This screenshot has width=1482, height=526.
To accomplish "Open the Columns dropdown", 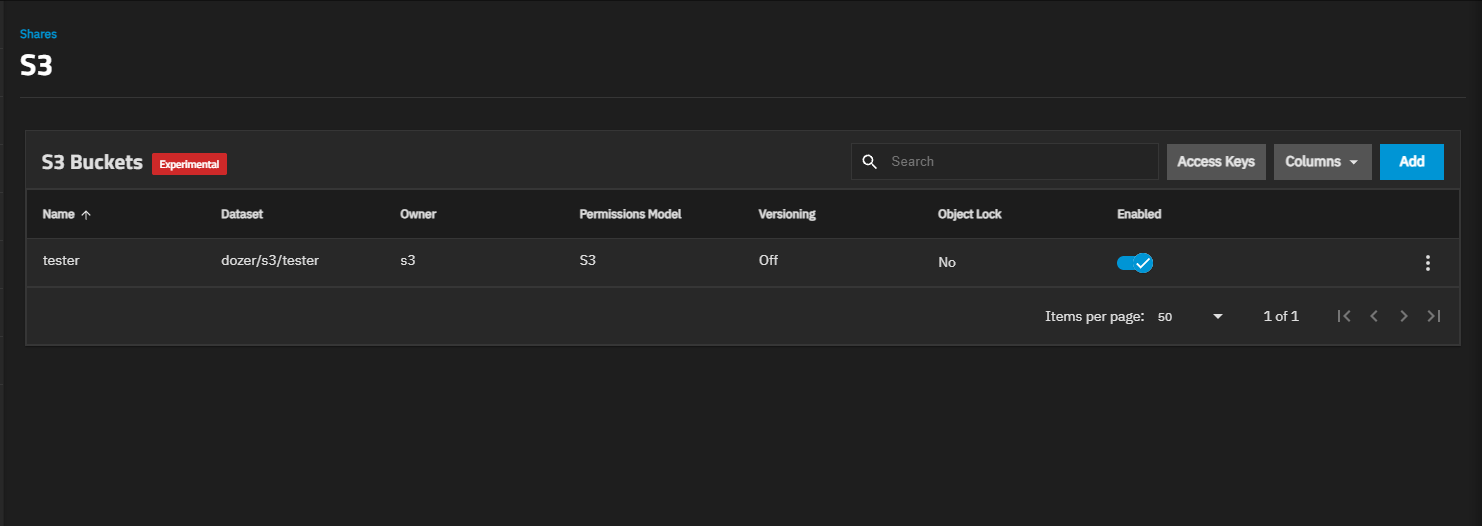I will [x=1322, y=162].
